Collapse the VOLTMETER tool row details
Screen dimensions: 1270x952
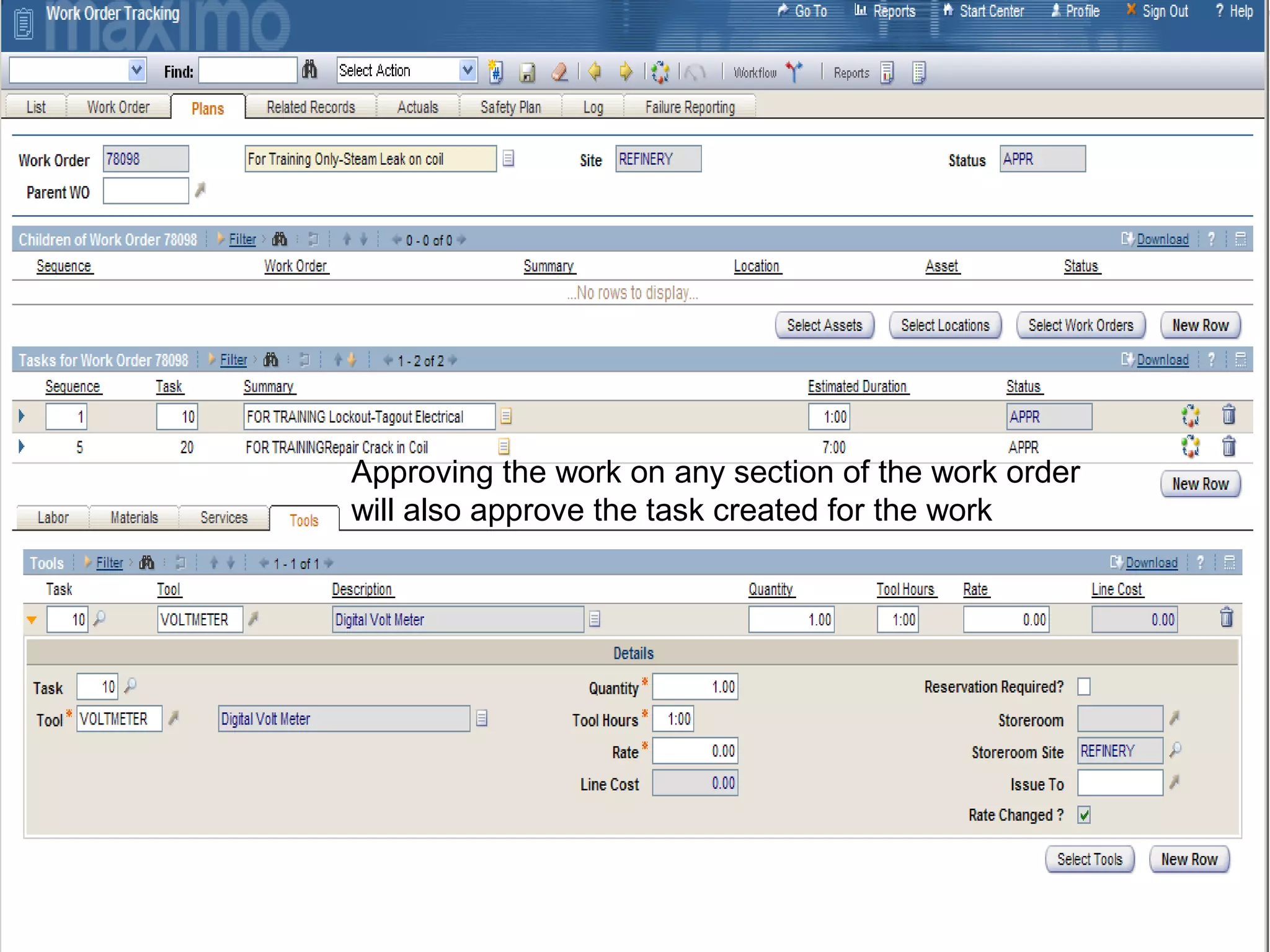[x=32, y=620]
